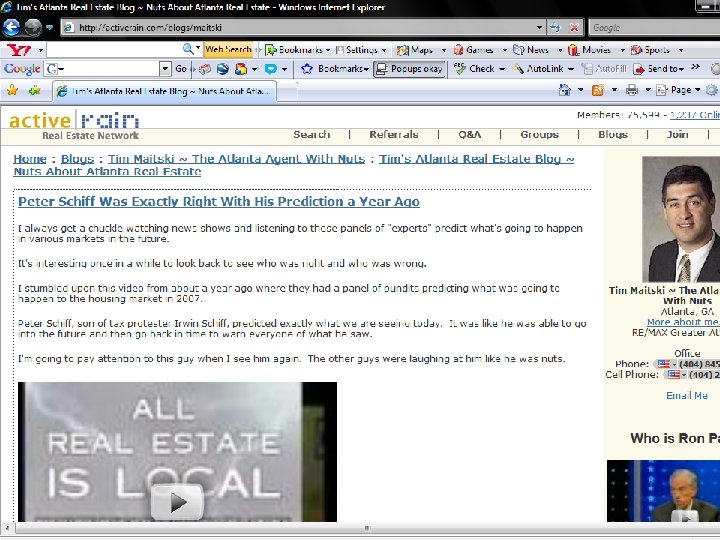
Task: Click the office phone flag dropdown
Action: (x=666, y=364)
